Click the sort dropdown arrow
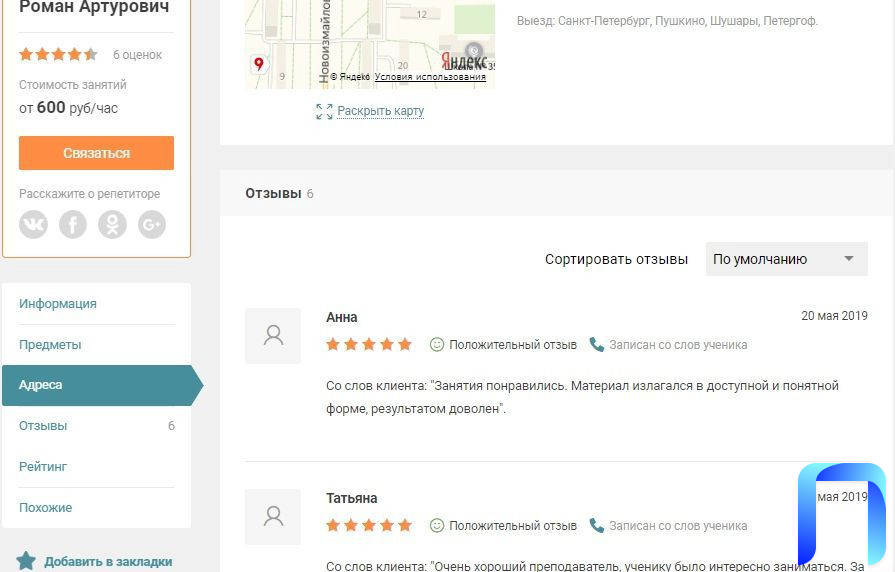The image size is (895, 572). (x=849, y=259)
